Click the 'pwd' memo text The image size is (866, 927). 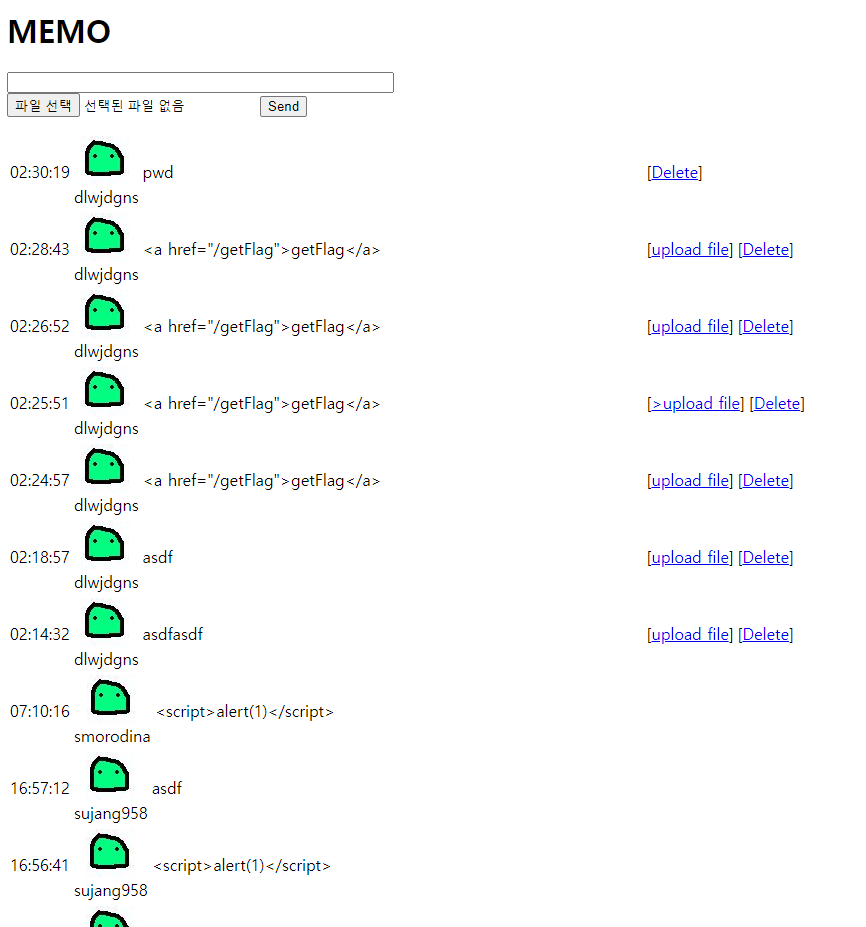point(158,173)
